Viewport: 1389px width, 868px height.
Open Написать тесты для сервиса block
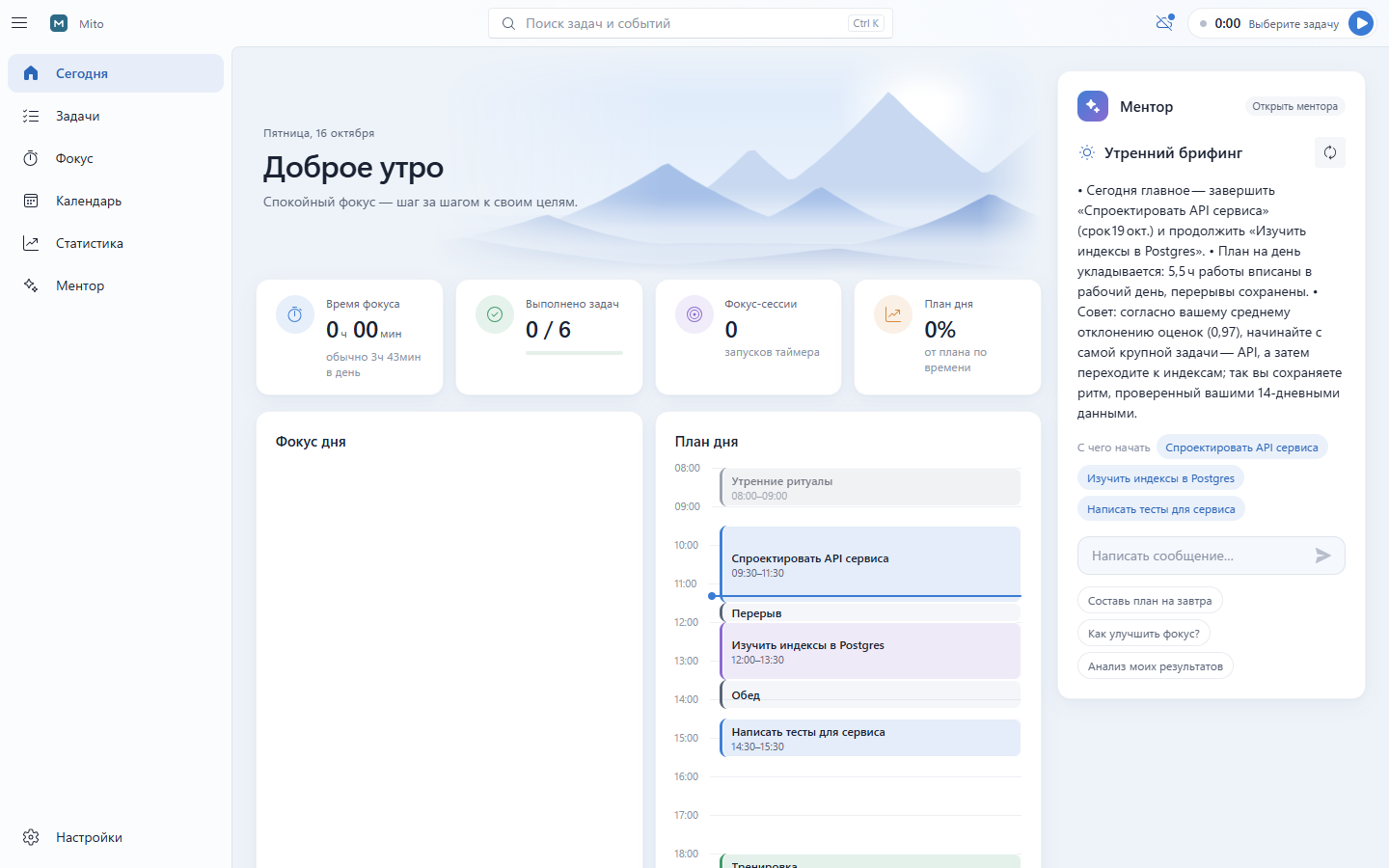pyautogui.click(x=870, y=738)
